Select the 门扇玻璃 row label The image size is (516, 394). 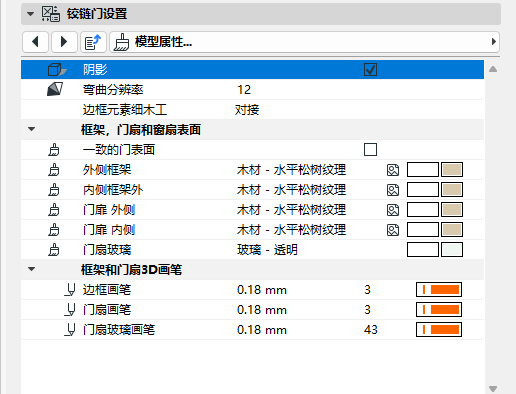click(x=107, y=250)
